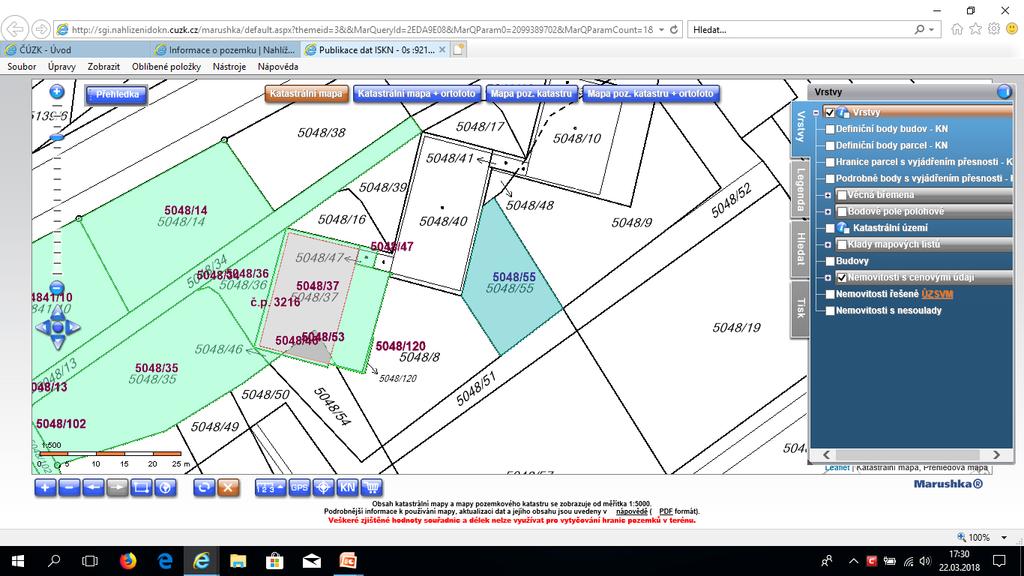Screen dimensions: 1024x576
Task: Enable Podrobné body s vyjádřením přesnosti layer
Action: (x=830, y=178)
